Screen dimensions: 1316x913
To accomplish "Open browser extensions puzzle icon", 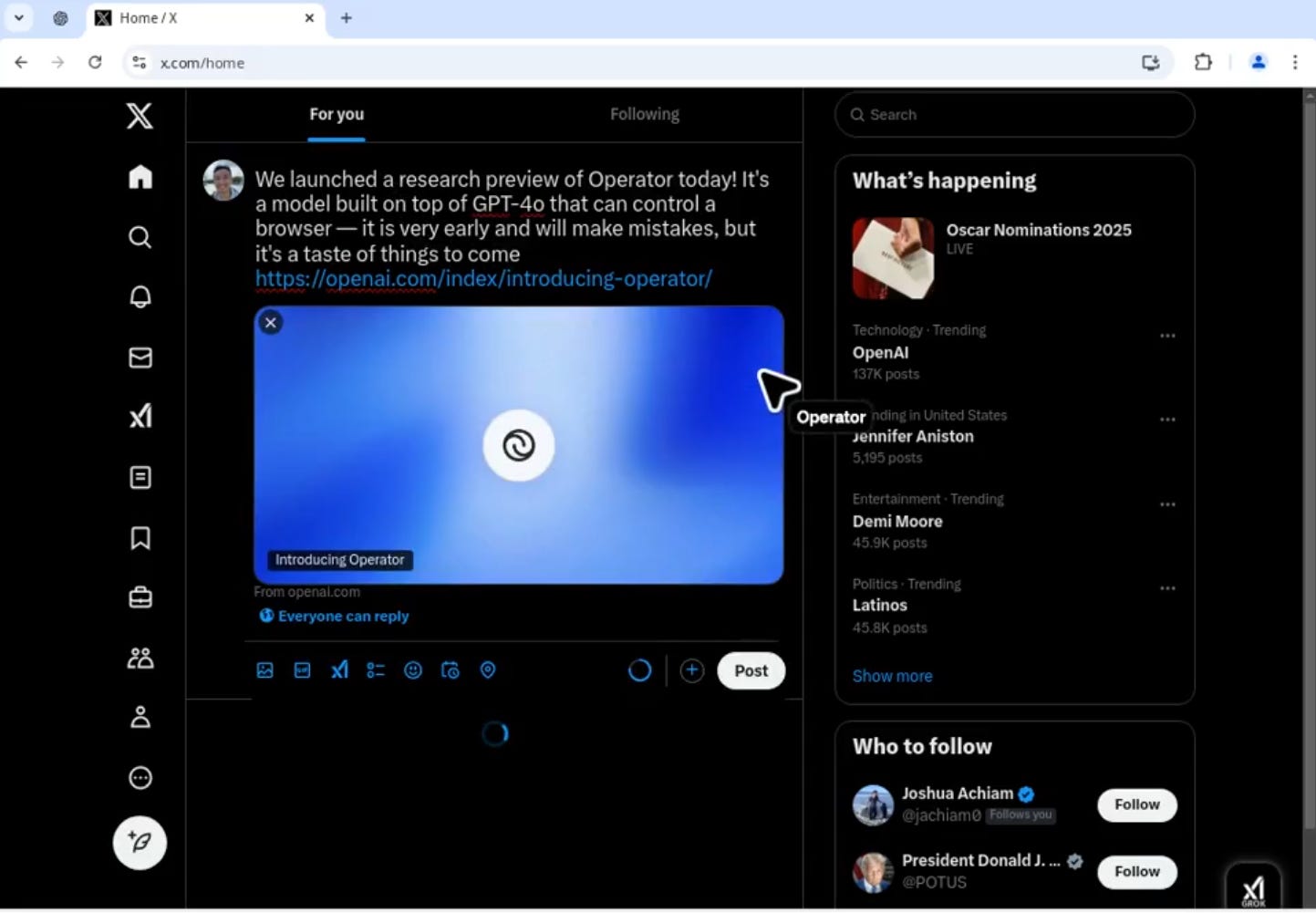I will coord(1203,62).
